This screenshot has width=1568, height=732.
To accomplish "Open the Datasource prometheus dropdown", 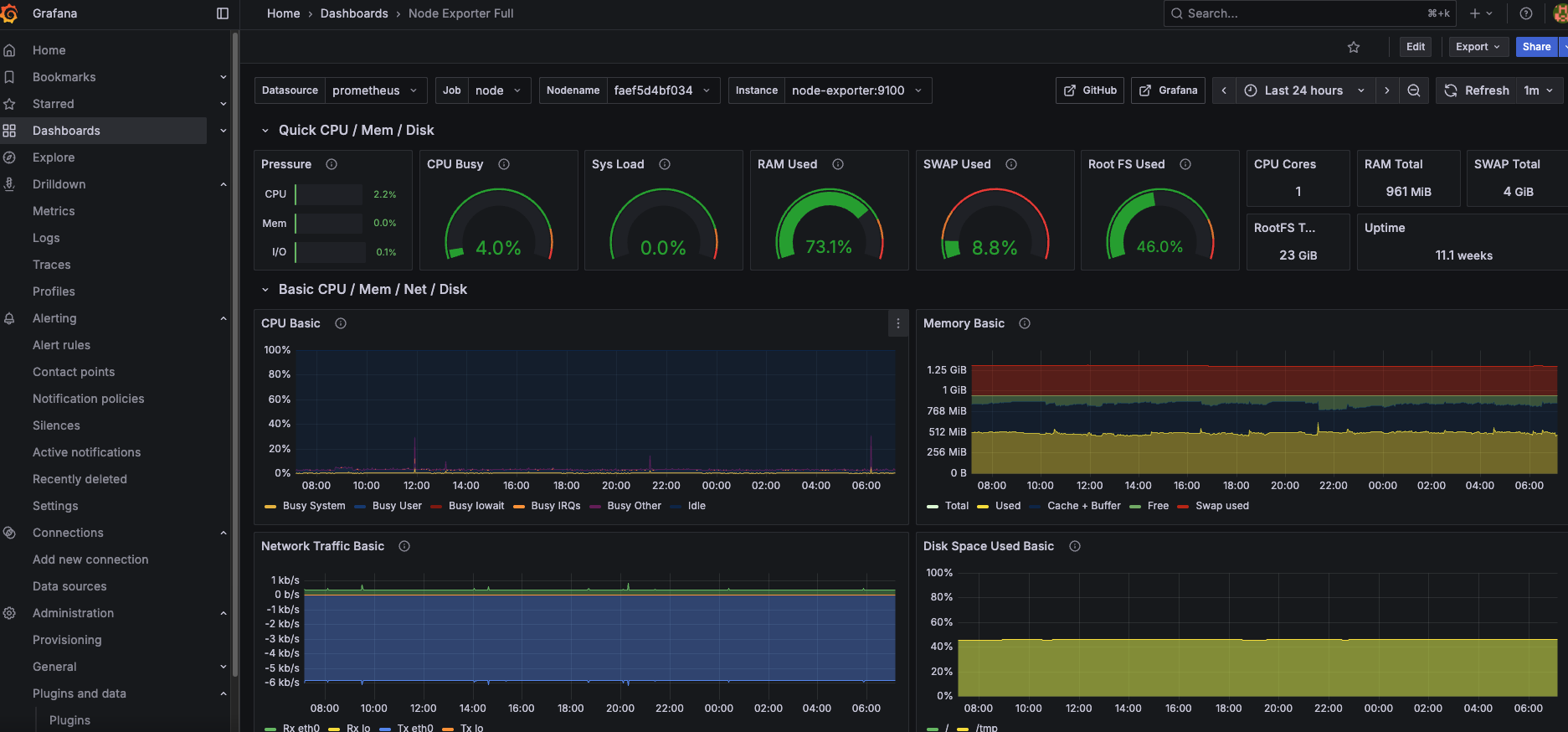I will (375, 90).
